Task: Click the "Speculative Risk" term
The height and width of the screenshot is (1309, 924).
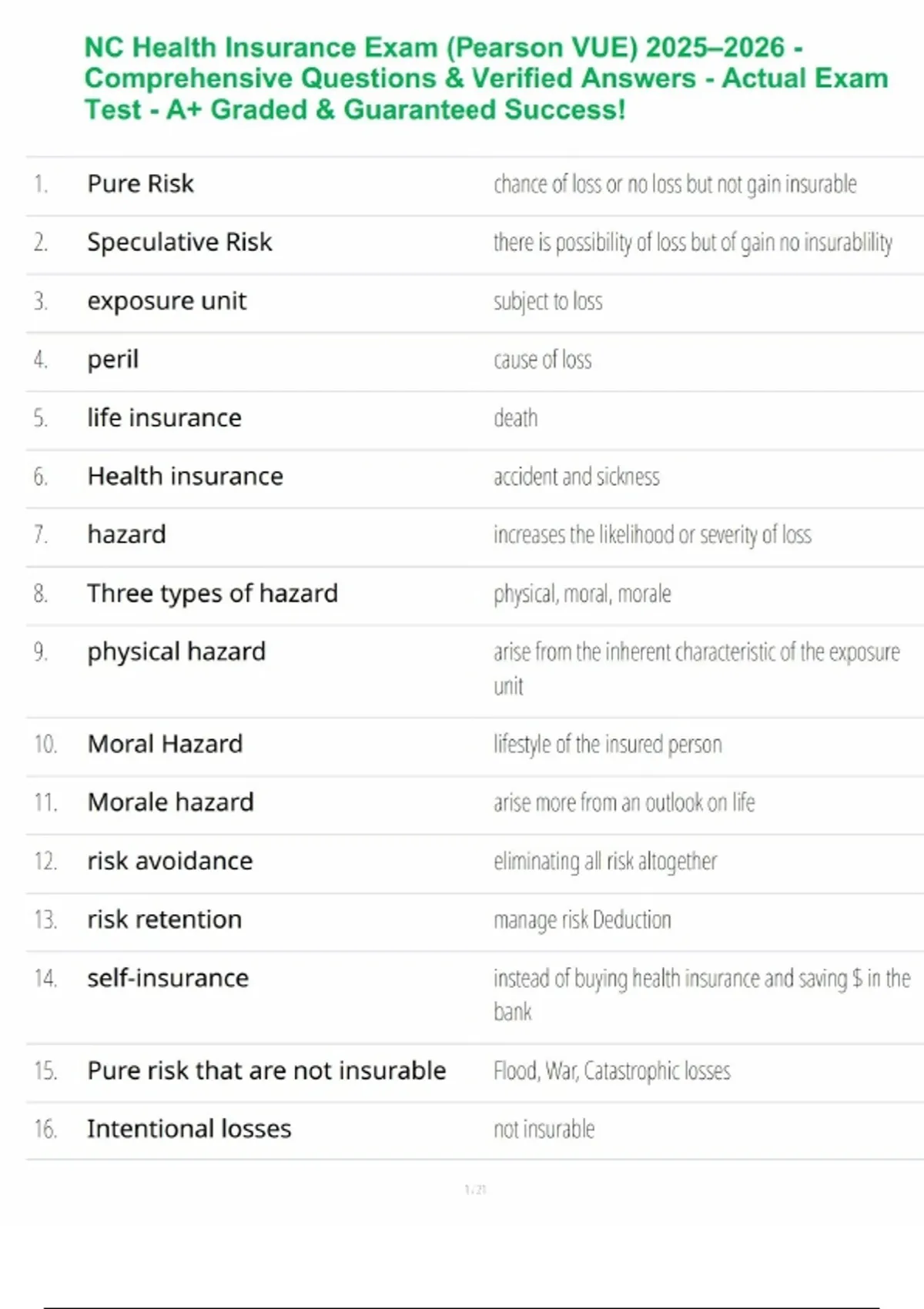Action: 179,243
